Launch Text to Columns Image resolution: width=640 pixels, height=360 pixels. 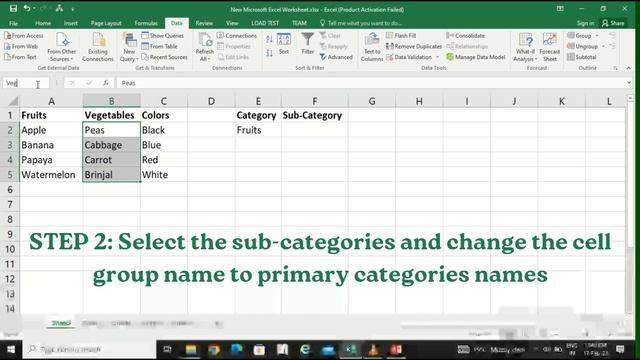pos(371,47)
